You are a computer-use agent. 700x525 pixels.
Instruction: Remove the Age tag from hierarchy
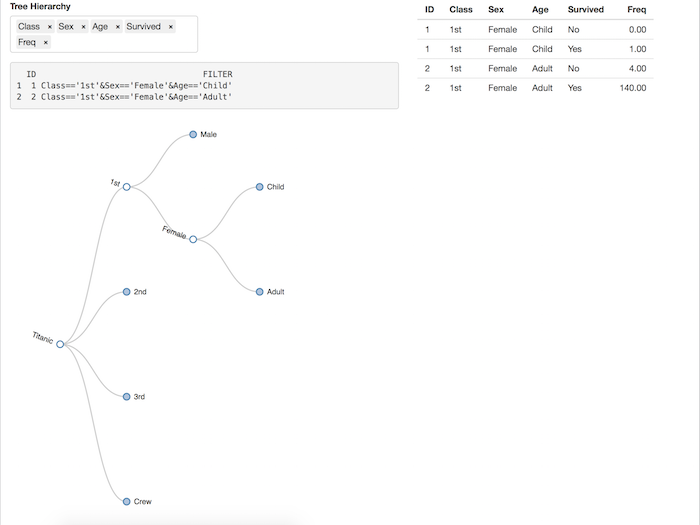click(x=118, y=27)
